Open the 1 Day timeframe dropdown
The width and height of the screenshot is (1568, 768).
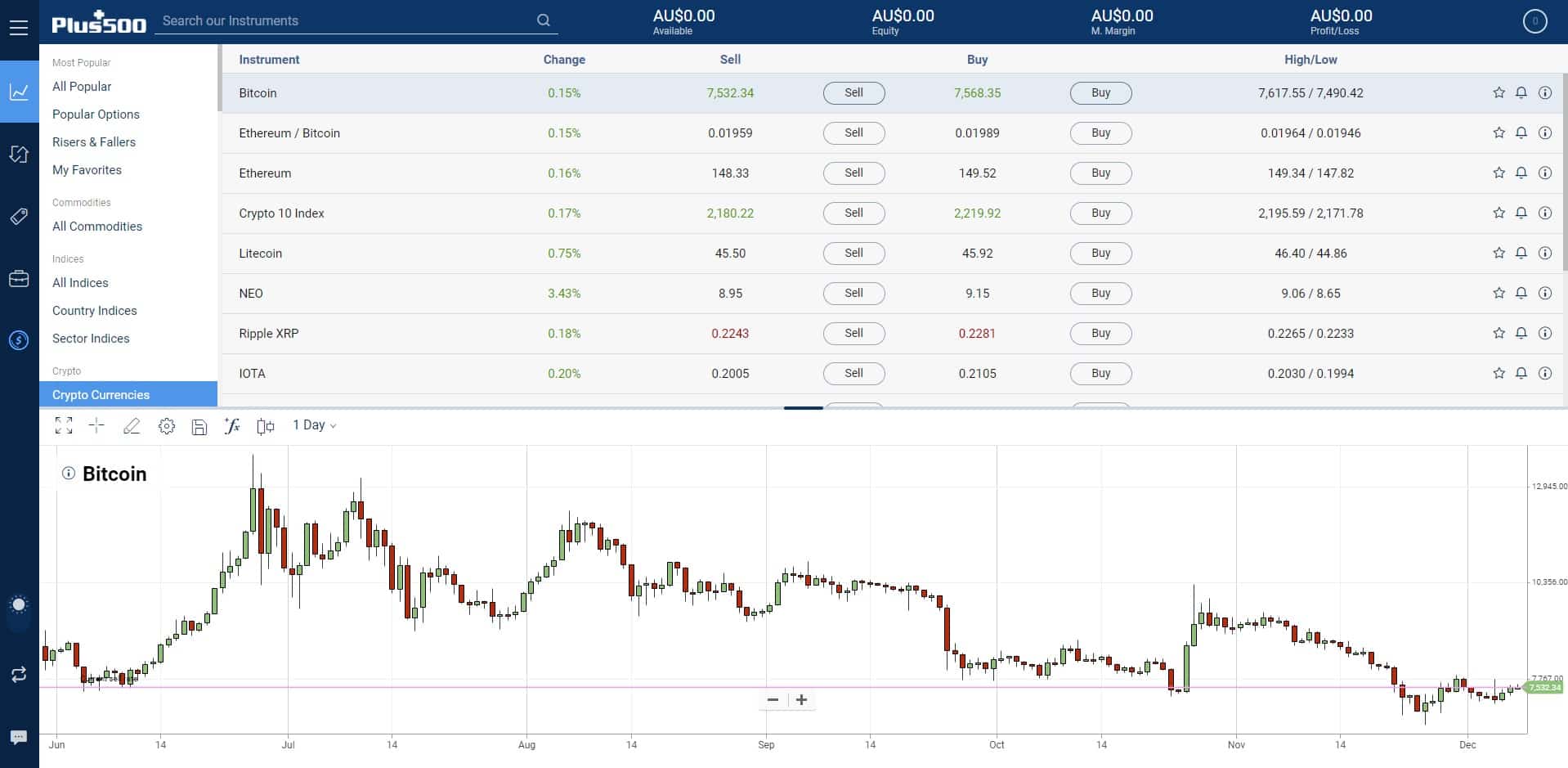coord(315,425)
